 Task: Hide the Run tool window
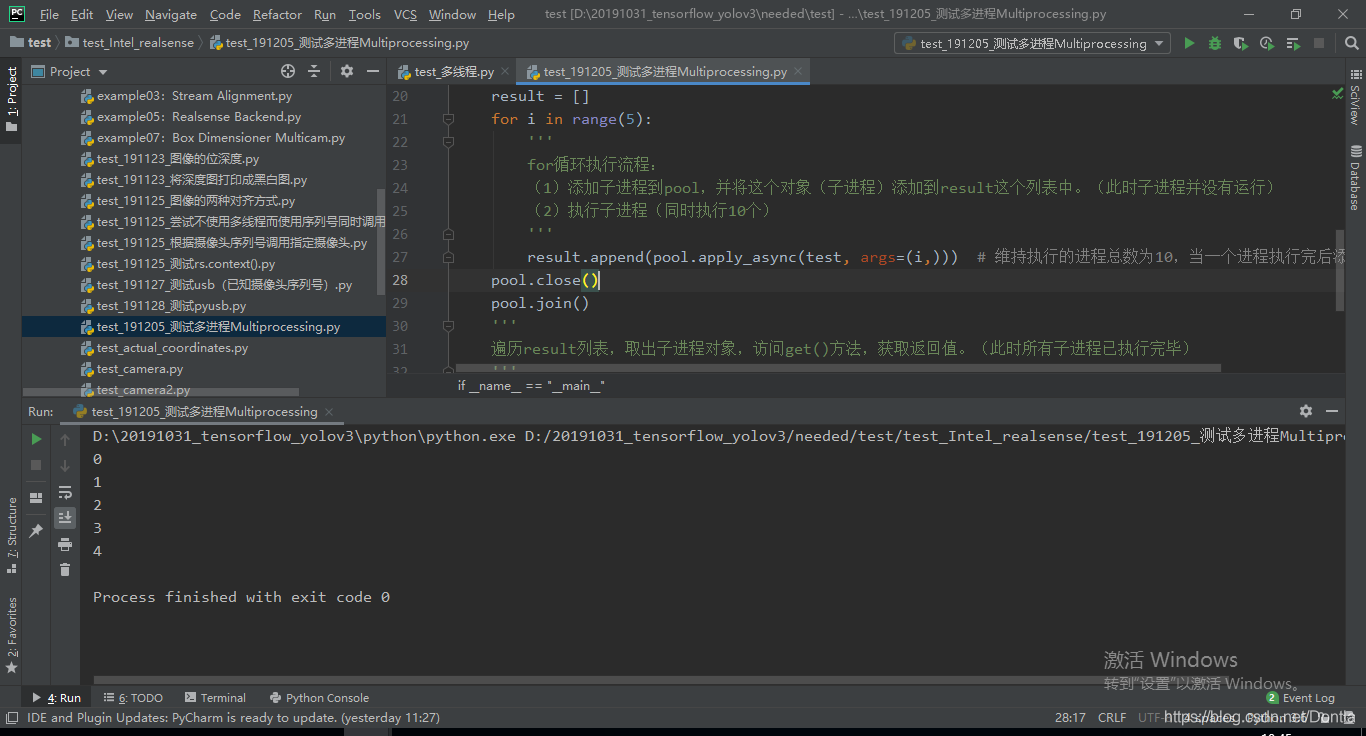1332,411
